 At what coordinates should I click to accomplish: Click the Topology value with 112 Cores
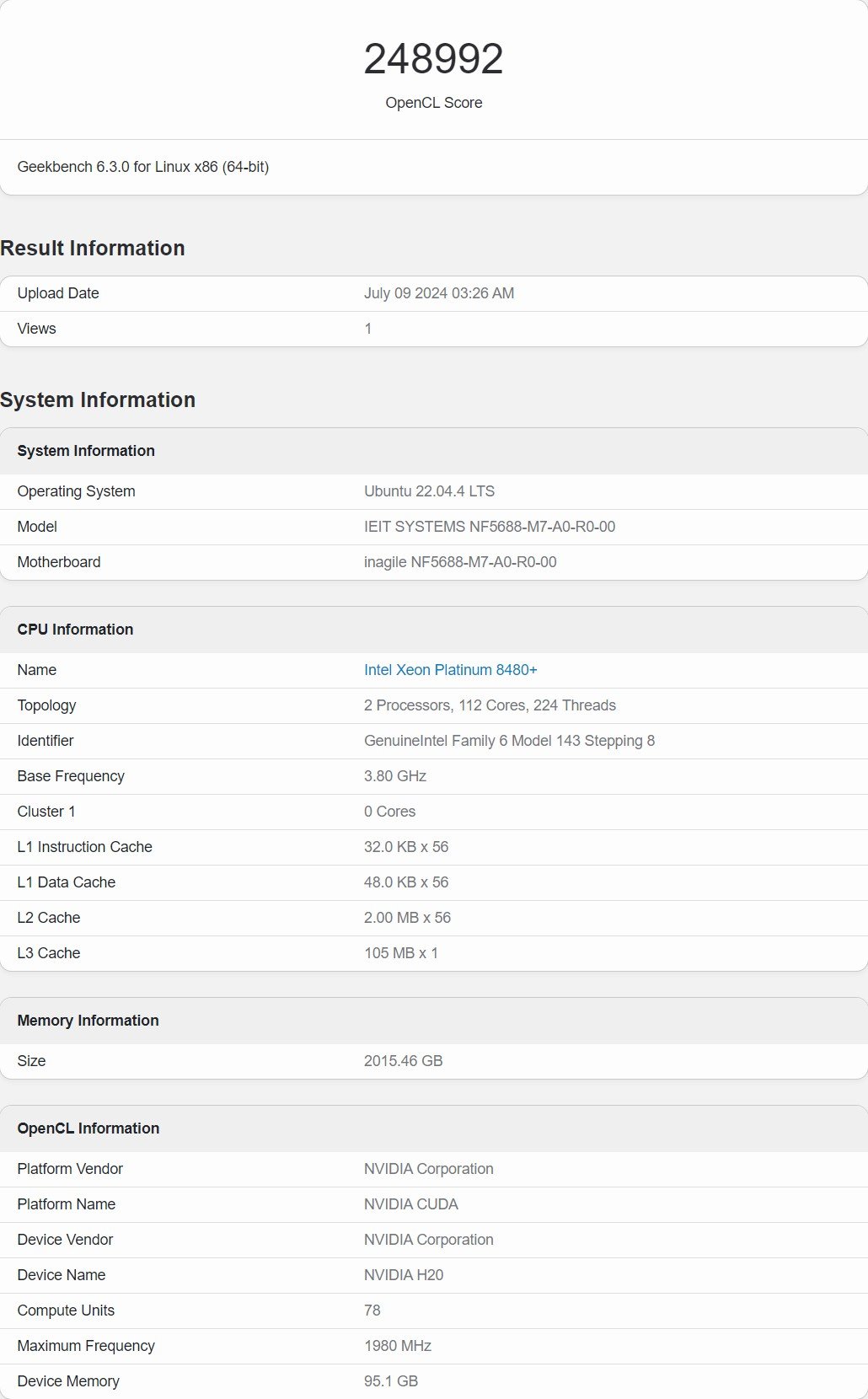490,705
